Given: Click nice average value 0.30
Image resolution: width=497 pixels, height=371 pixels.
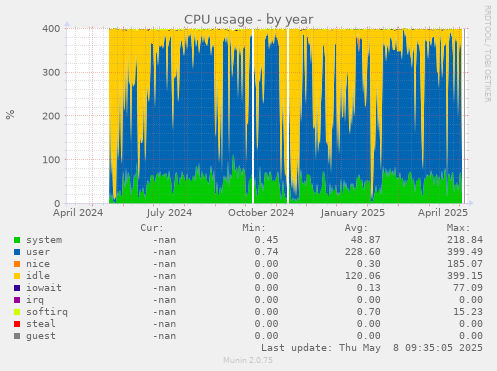Looking at the screenshot, I should [368, 264].
